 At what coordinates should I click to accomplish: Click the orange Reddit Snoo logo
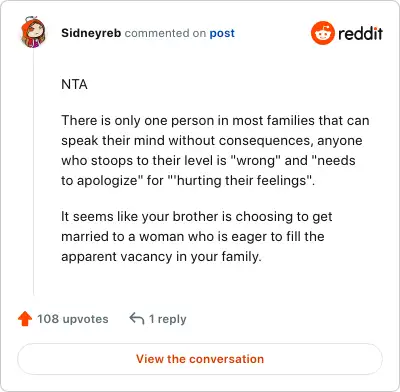pyautogui.click(x=322, y=33)
